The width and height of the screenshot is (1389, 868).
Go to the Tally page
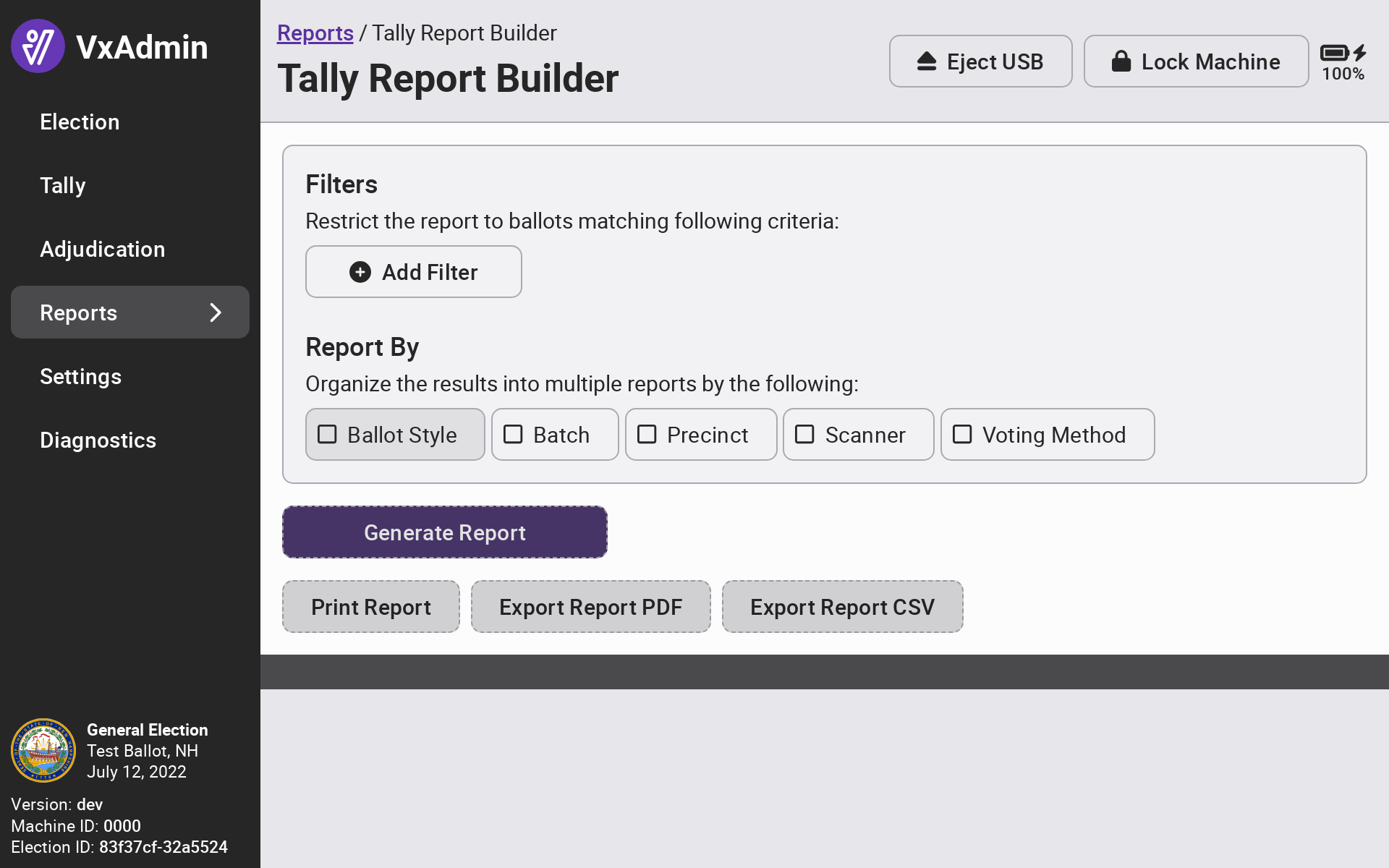[x=63, y=185]
